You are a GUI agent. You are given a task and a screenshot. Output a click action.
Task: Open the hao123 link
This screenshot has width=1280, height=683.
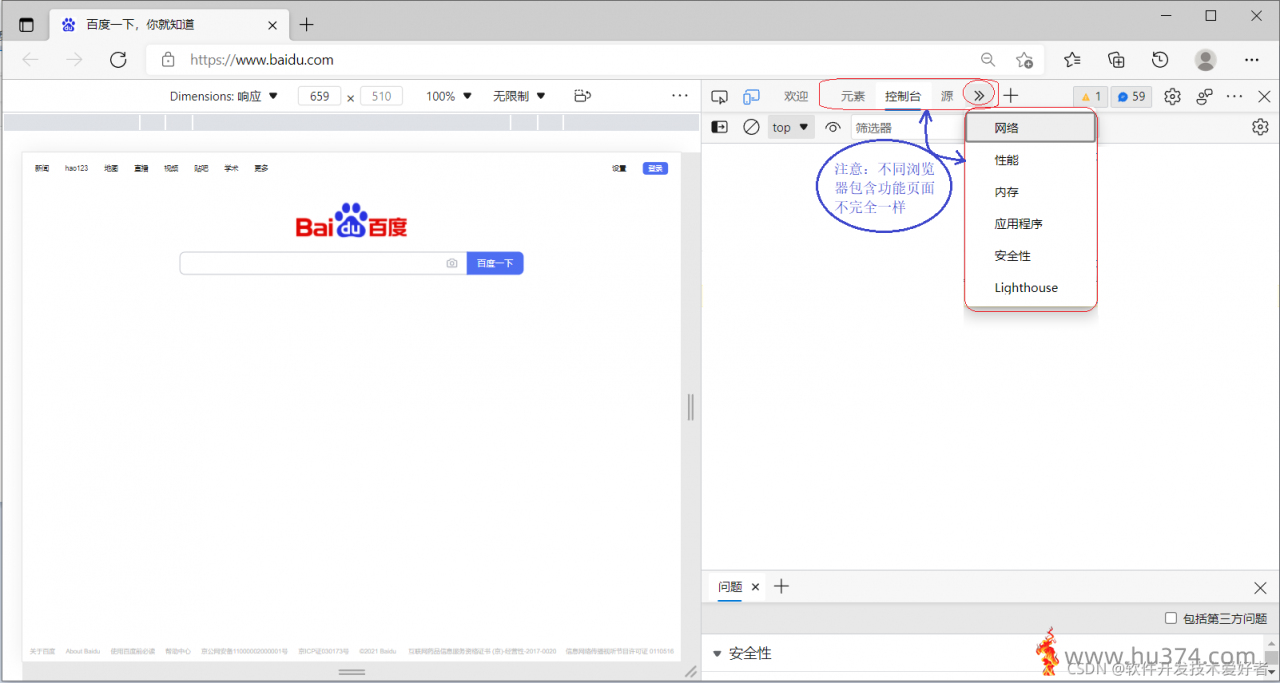coord(77,168)
